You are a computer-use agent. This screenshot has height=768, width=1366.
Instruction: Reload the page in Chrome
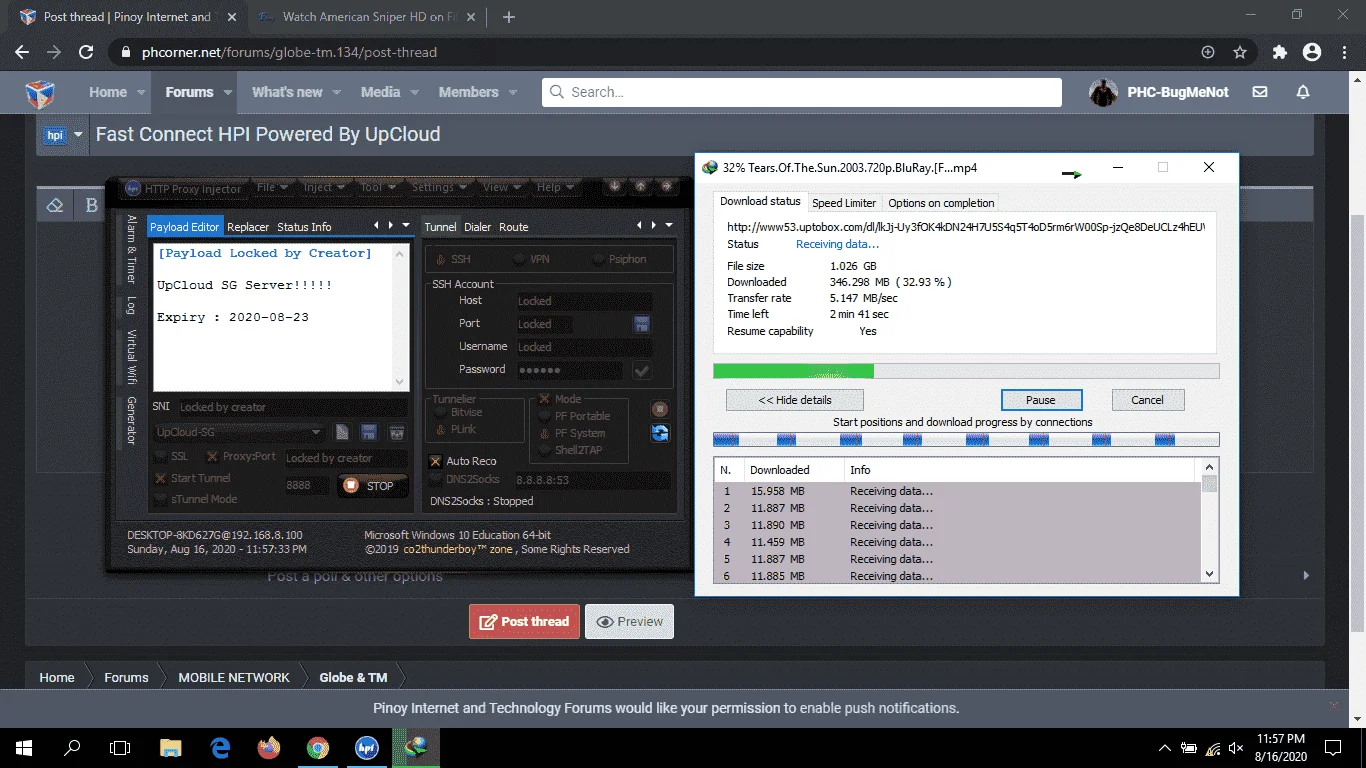coord(86,52)
